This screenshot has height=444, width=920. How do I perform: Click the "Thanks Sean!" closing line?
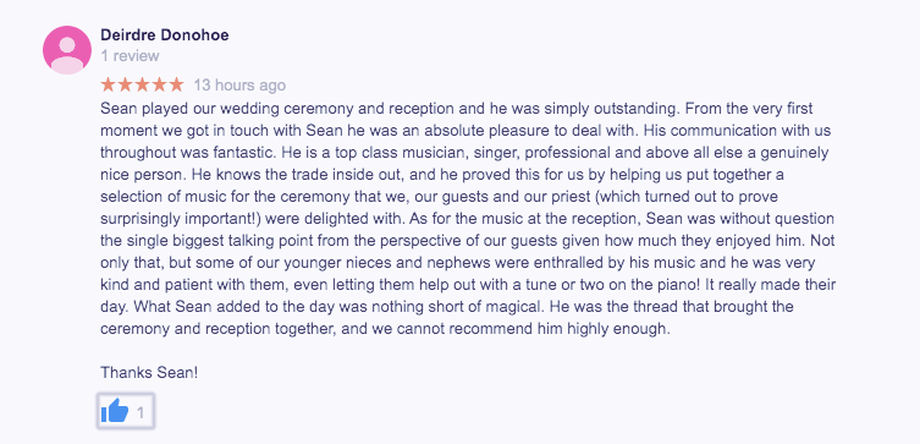coord(149,372)
